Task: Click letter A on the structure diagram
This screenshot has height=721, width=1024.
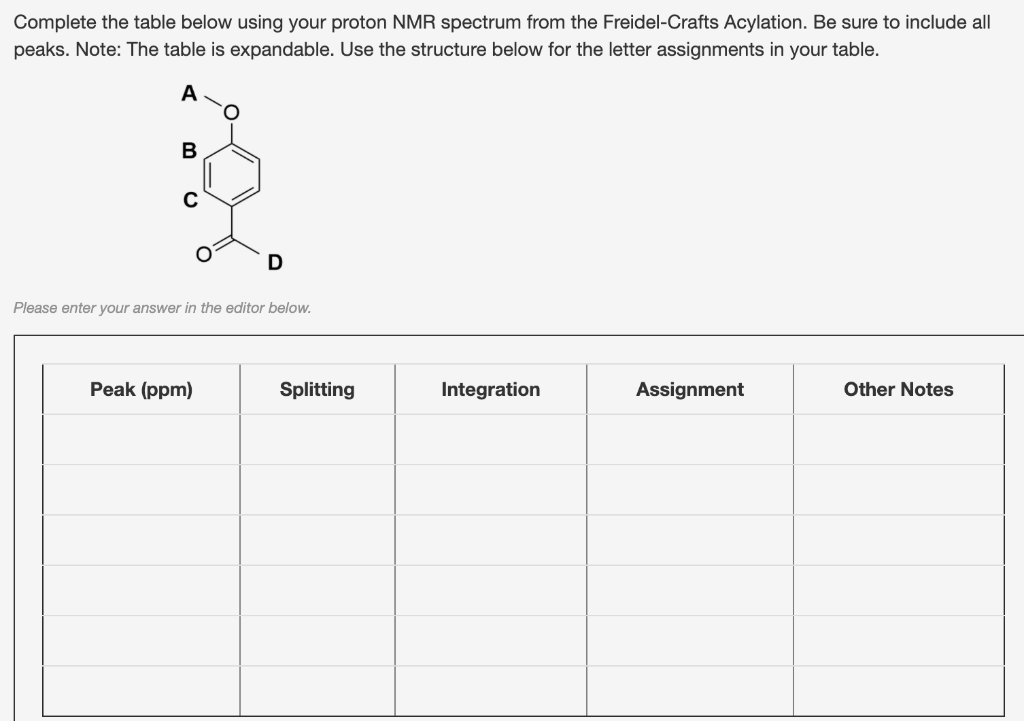Action: click(x=188, y=92)
